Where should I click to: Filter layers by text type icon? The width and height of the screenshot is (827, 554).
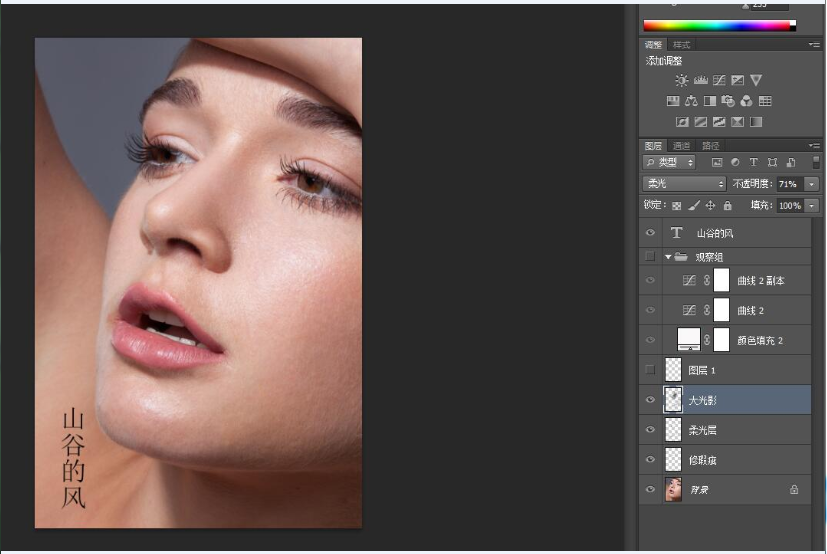pos(753,162)
